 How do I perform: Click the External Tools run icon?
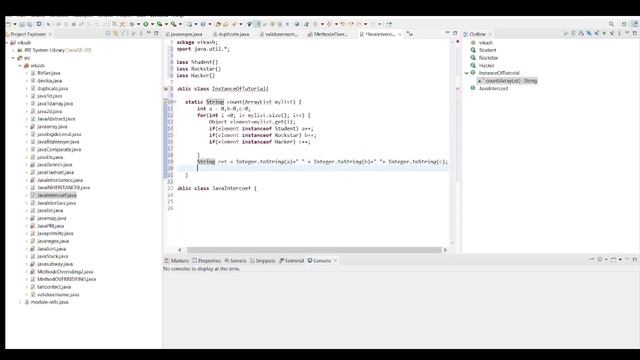pyautogui.click(x=173, y=24)
